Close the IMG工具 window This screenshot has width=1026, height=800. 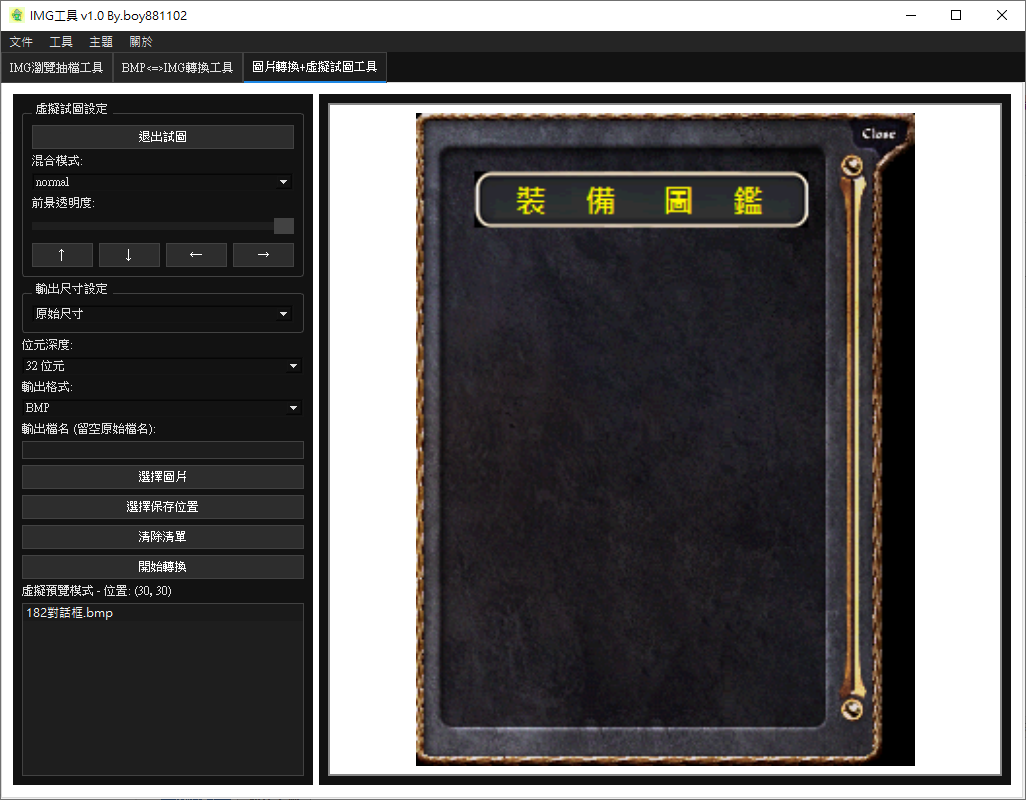click(1002, 15)
